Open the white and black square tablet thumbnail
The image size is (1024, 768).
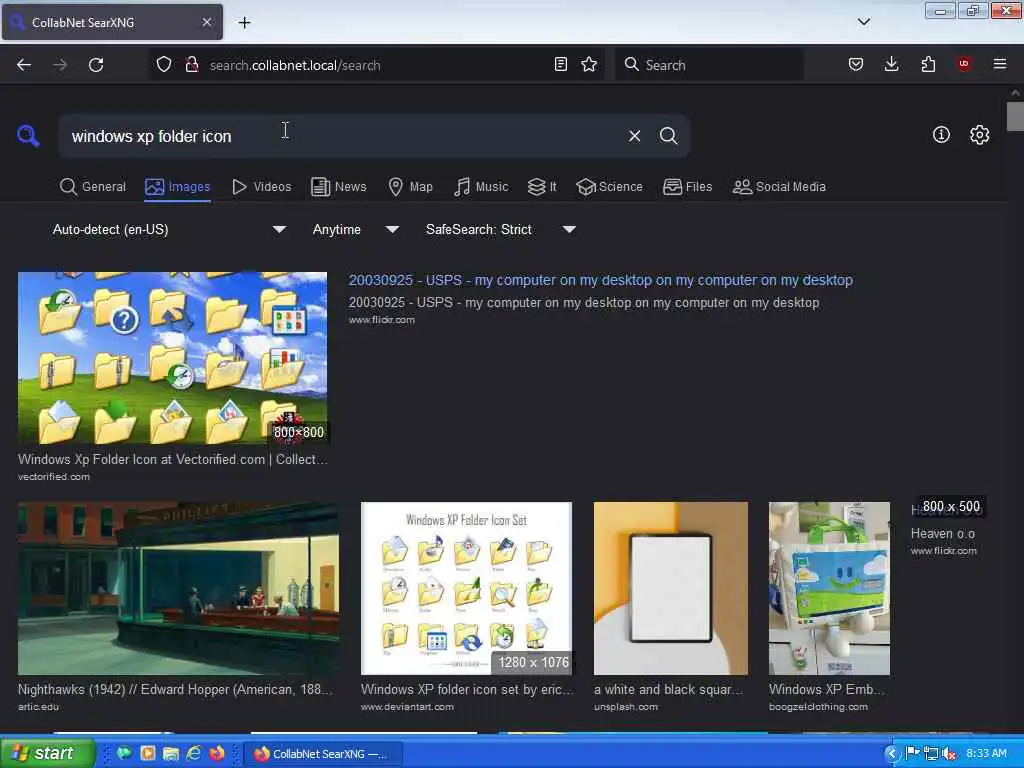[671, 588]
